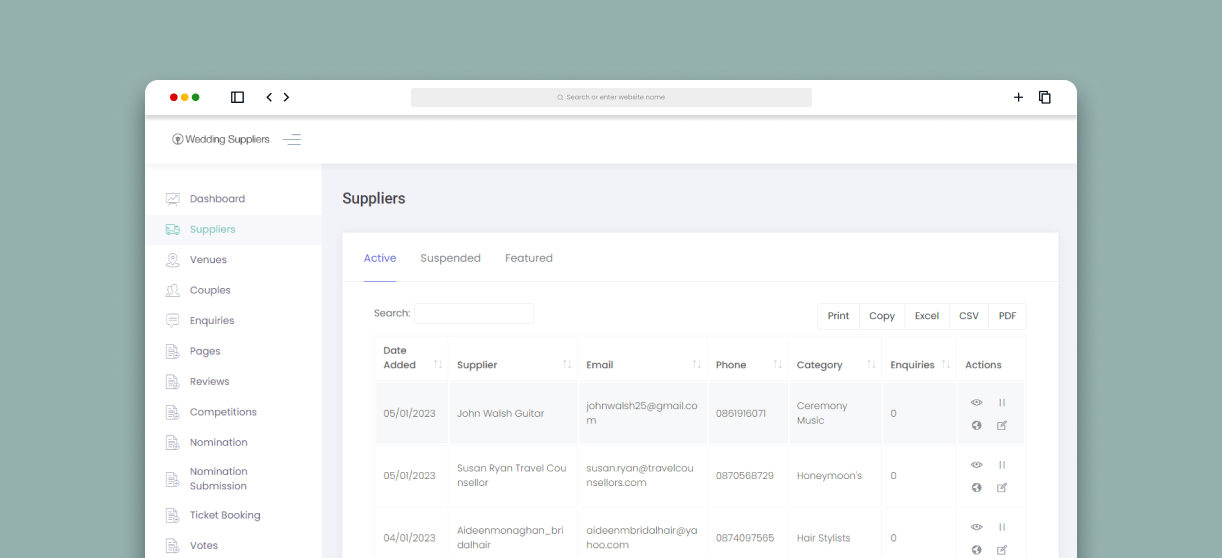Click the hamburger menu icon beside Wedding Suppliers
The width and height of the screenshot is (1222, 558).
(292, 140)
